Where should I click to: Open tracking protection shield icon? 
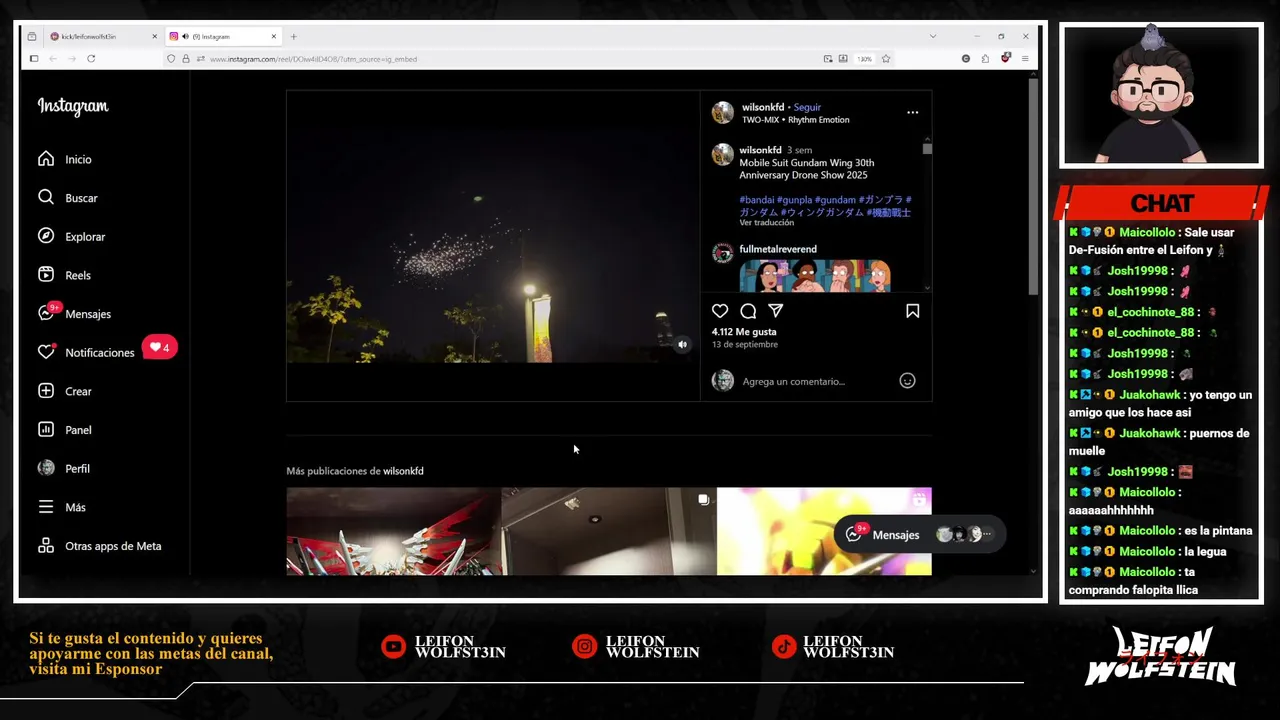tap(171, 59)
